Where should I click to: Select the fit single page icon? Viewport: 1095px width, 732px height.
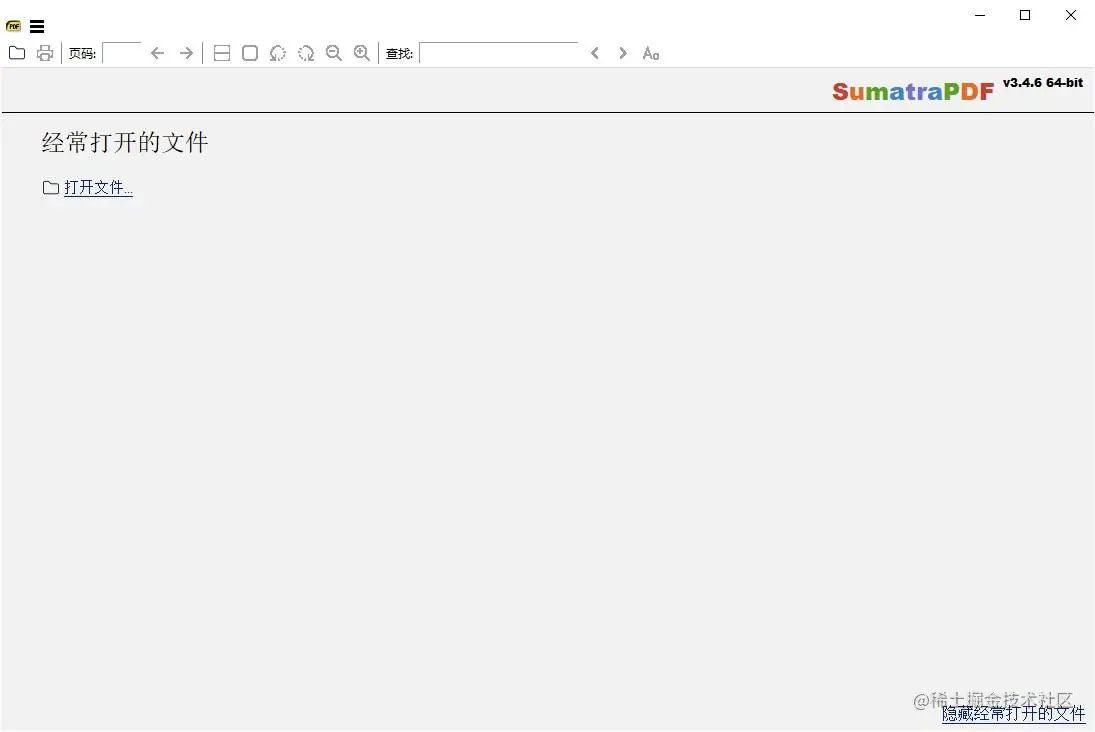click(x=249, y=53)
